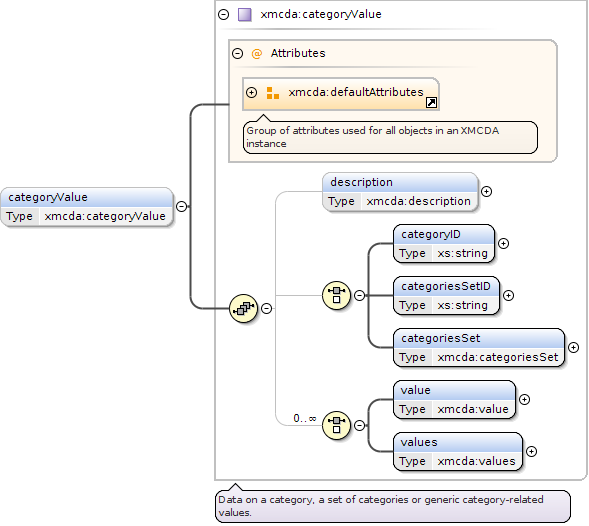Expand the categoriesSetID element
This screenshot has width=589, height=526.
tap(508, 296)
